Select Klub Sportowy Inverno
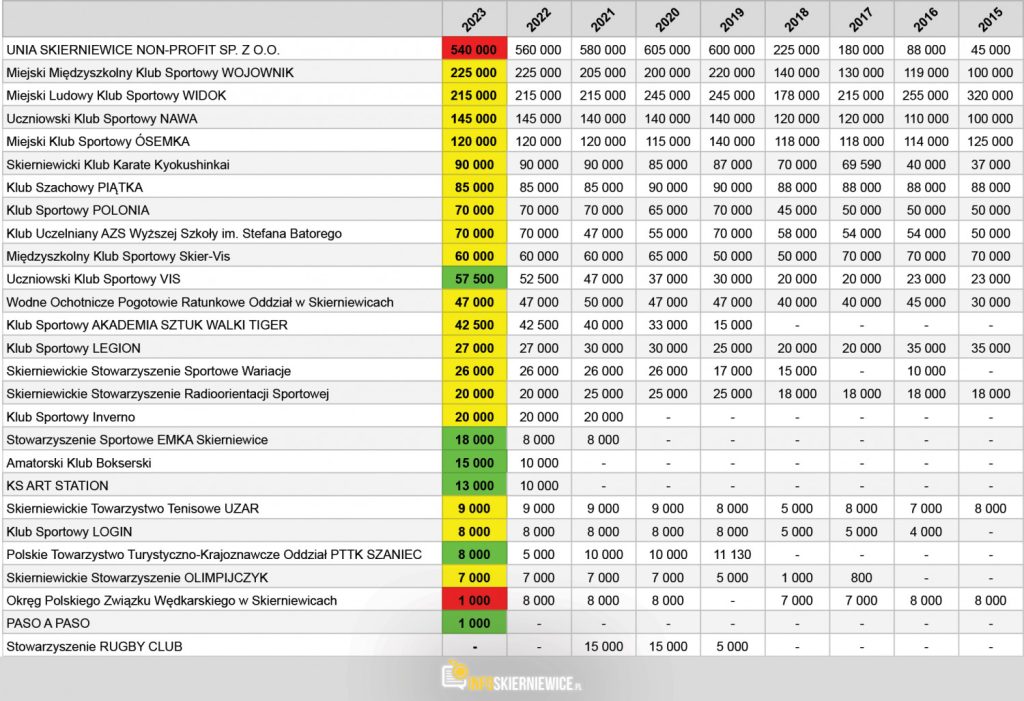 [x=71, y=417]
